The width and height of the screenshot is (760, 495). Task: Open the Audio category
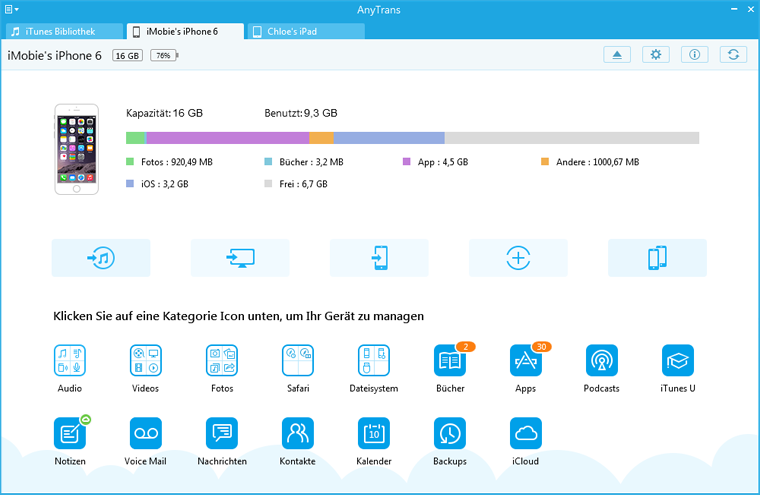[x=70, y=360]
